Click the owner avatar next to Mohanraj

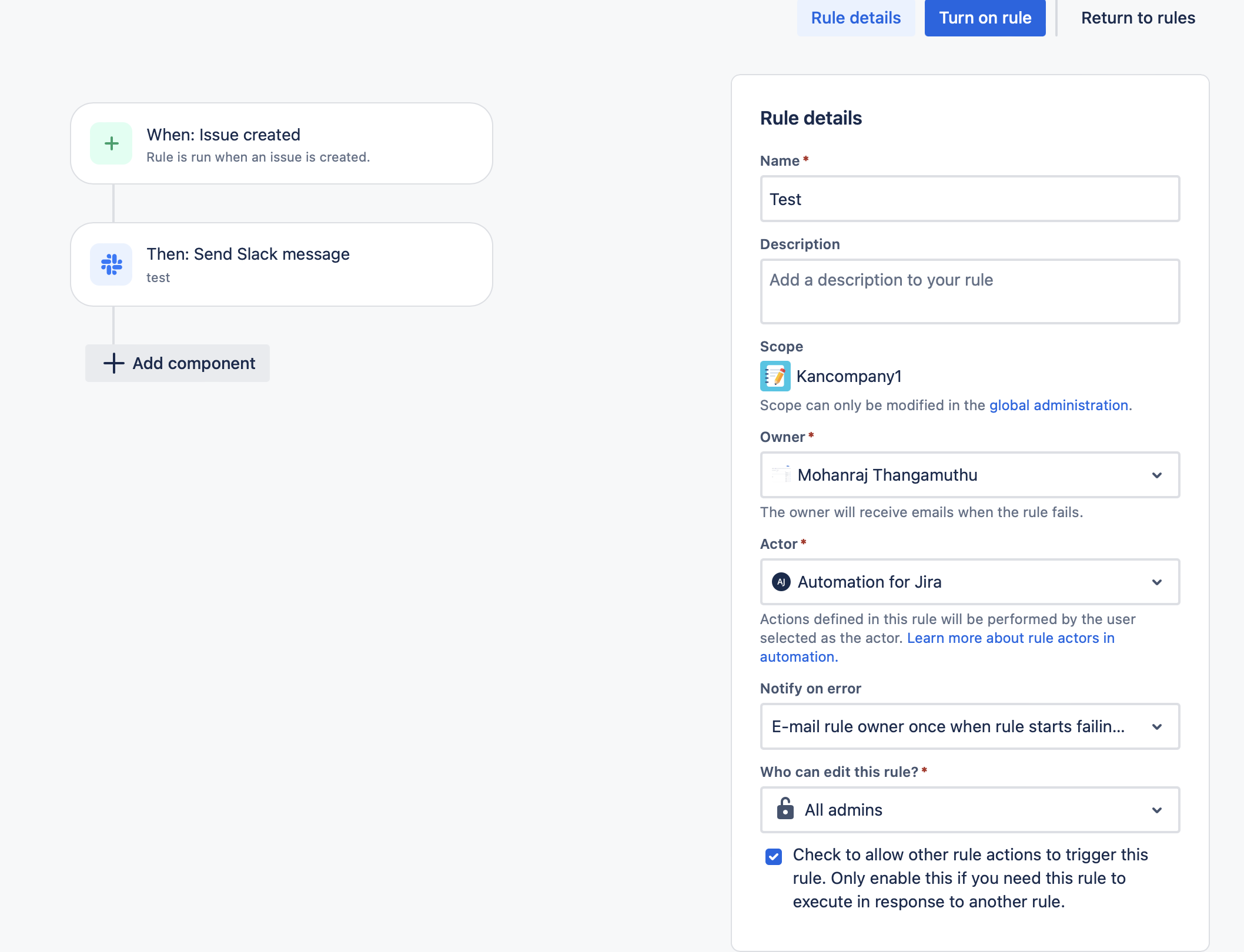click(781, 474)
